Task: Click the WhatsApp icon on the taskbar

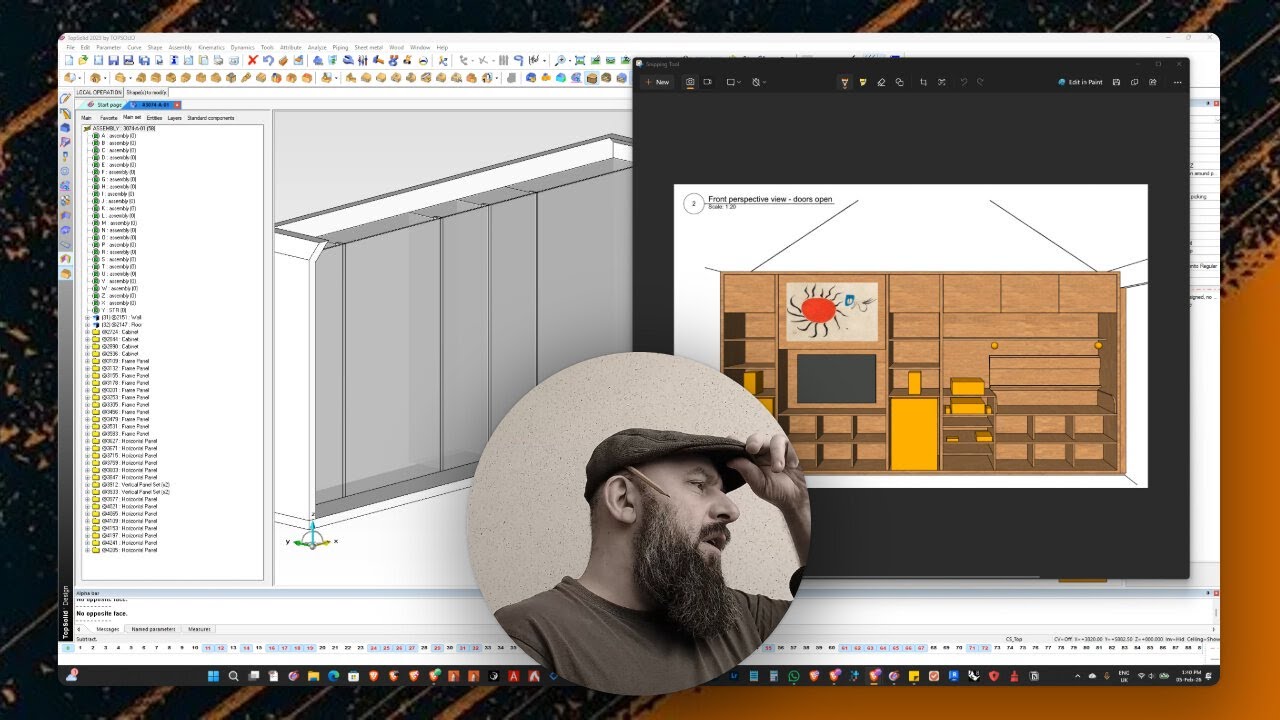Action: [794, 676]
